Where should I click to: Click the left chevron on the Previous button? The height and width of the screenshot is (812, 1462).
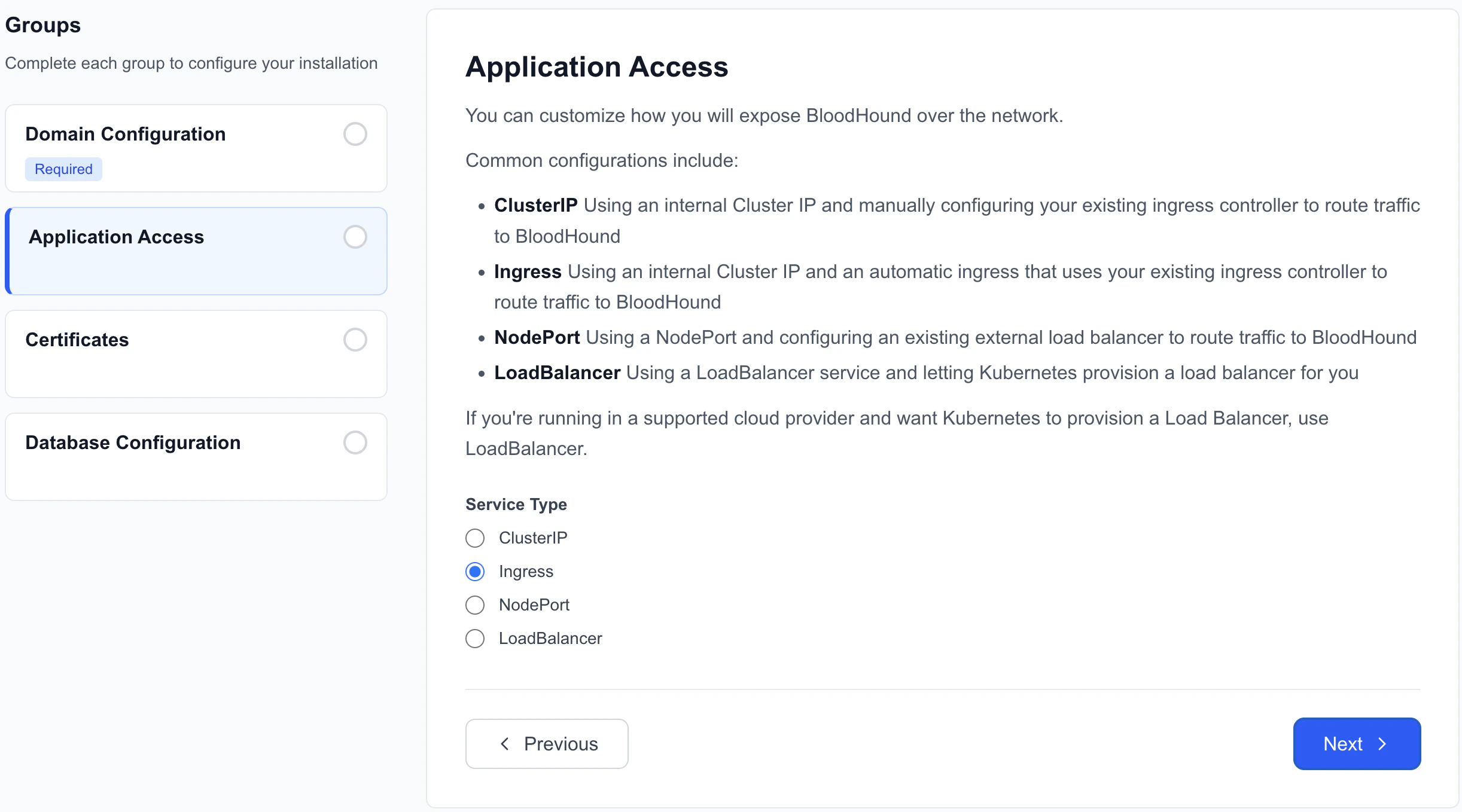click(x=505, y=744)
